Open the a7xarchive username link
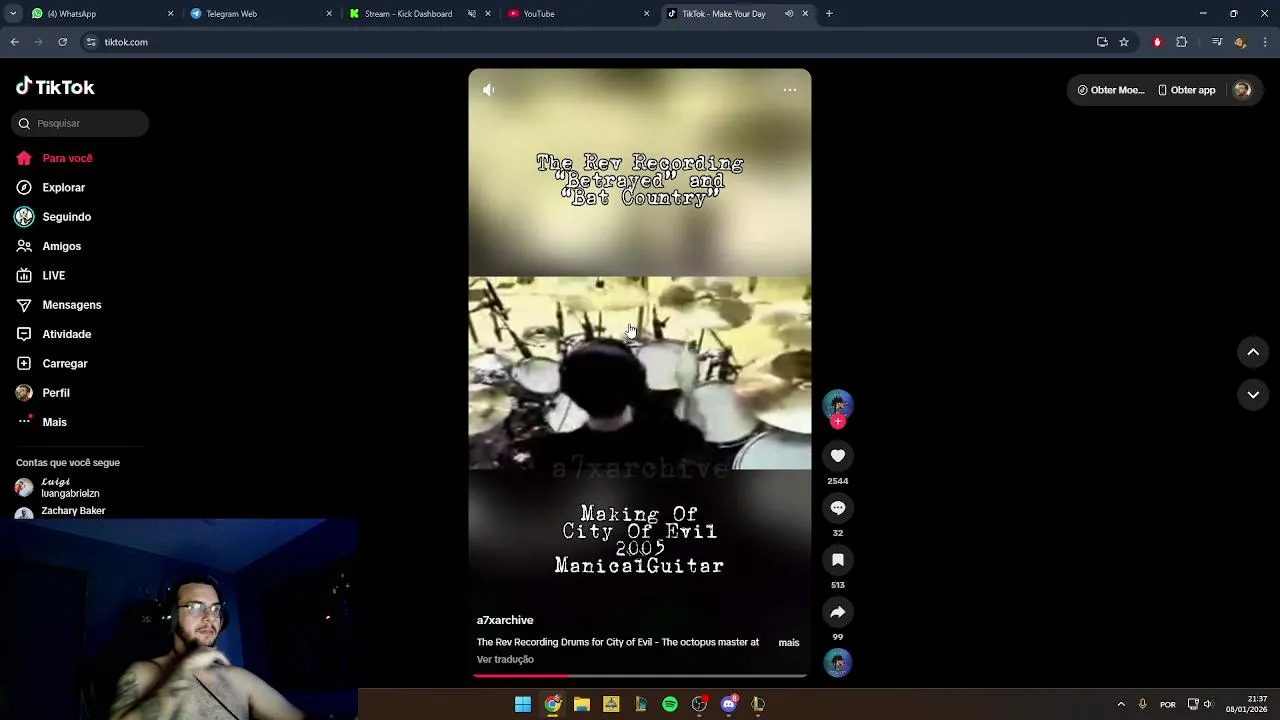1280x720 pixels. coord(505,620)
